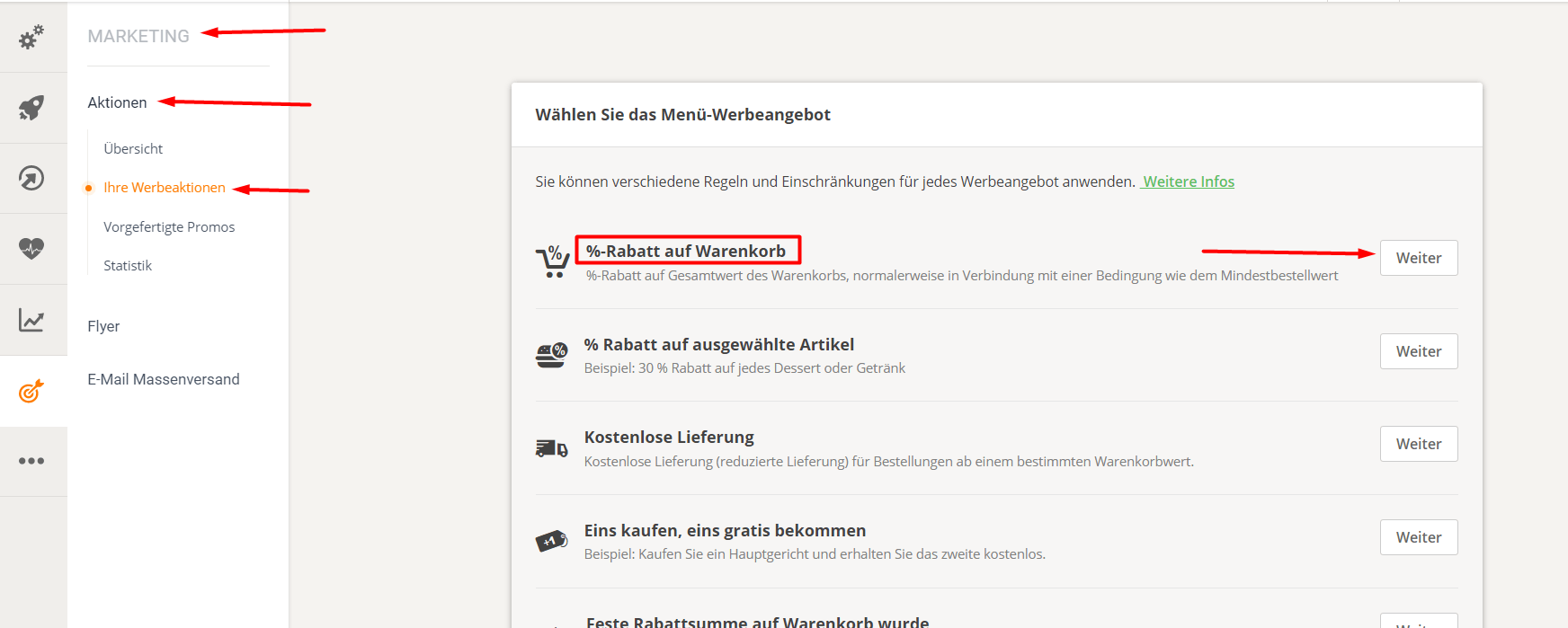1568x628 pixels.
Task: Click the shopping cart percent icon
Action: (x=552, y=261)
